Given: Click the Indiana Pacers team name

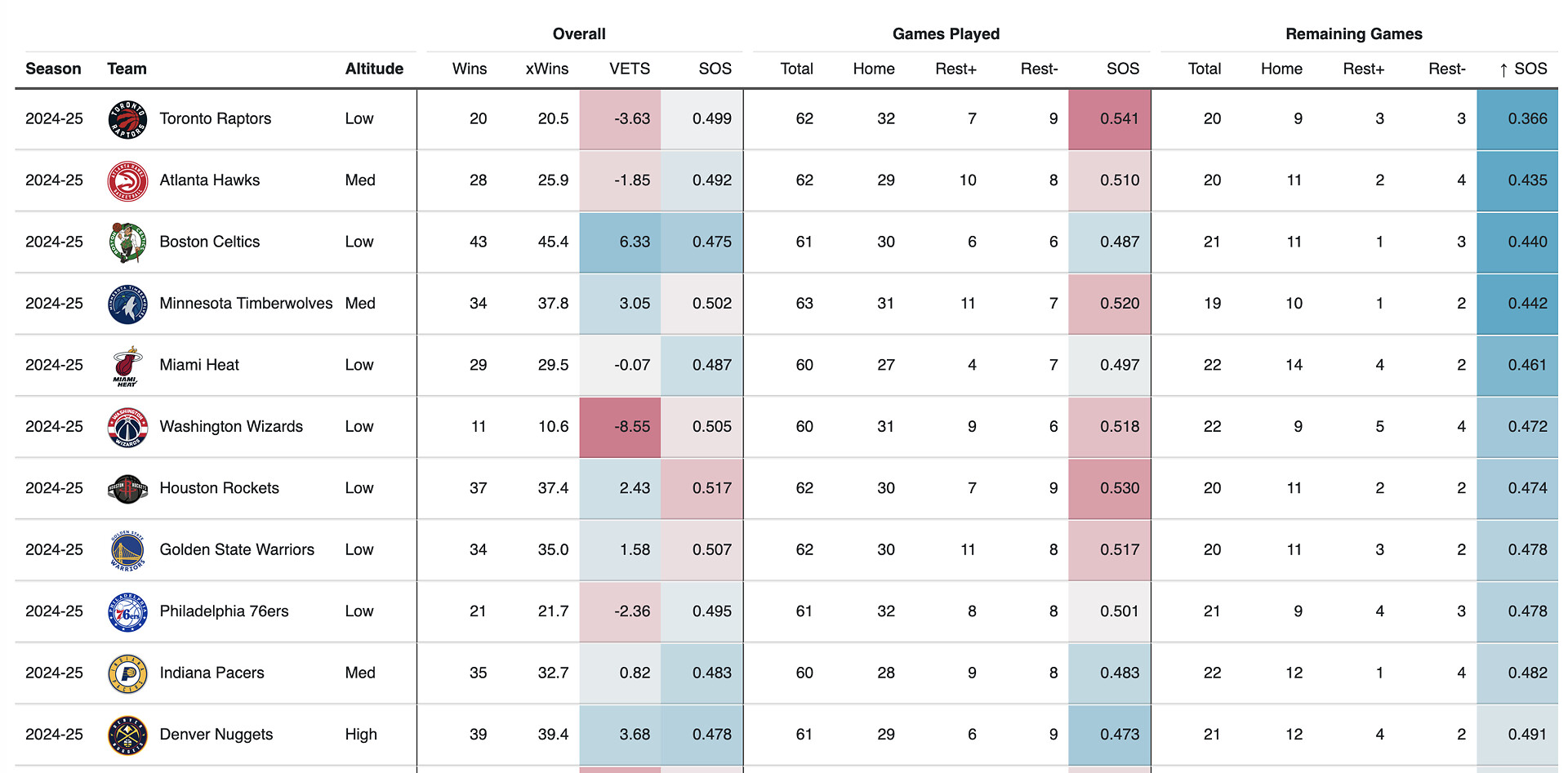Looking at the screenshot, I should click(x=212, y=673).
